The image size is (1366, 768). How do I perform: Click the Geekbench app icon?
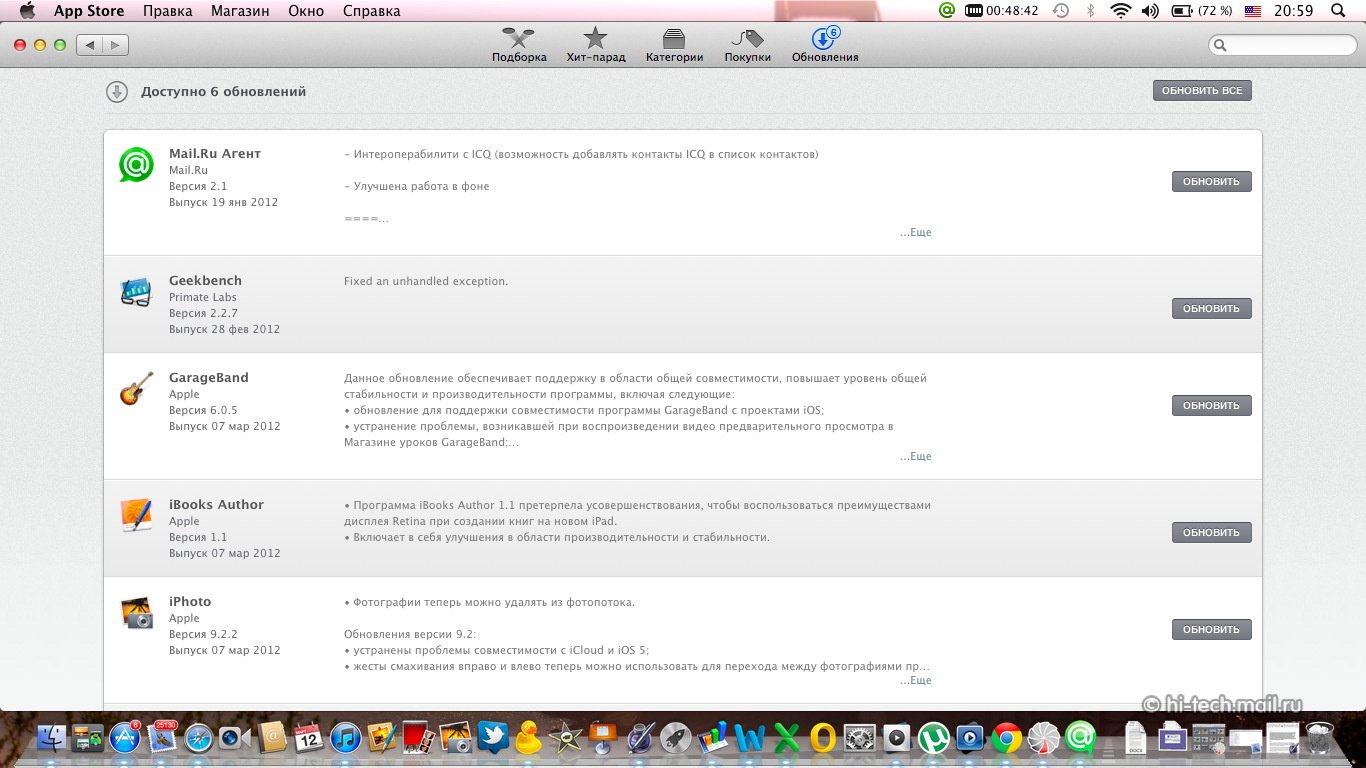(136, 292)
